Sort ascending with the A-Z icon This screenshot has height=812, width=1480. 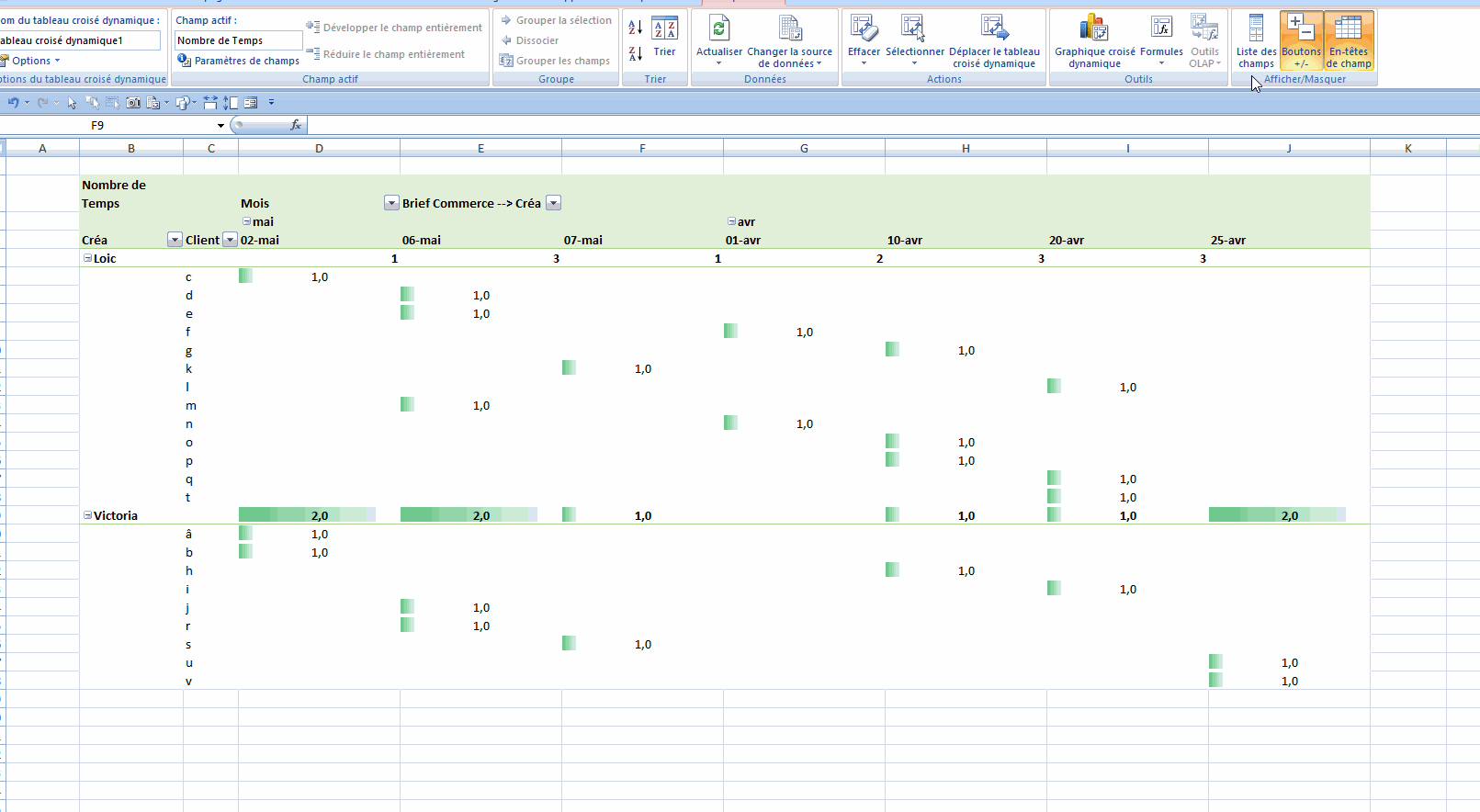tap(636, 28)
